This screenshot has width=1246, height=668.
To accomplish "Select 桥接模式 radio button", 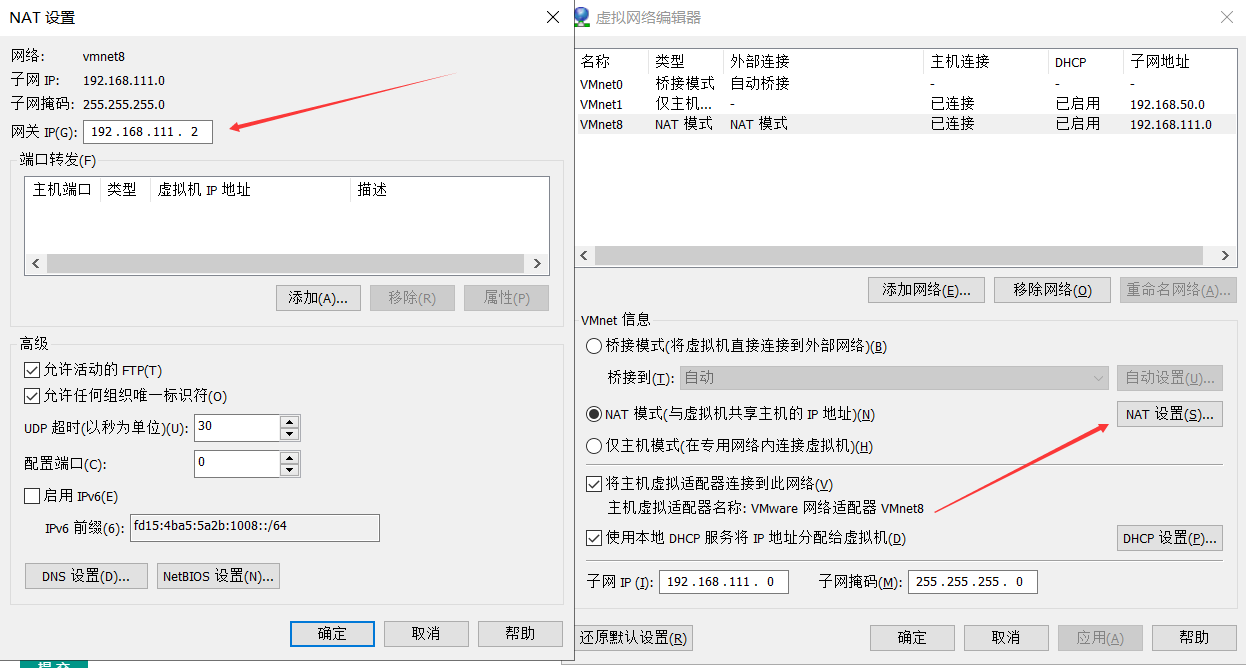I will (594, 346).
